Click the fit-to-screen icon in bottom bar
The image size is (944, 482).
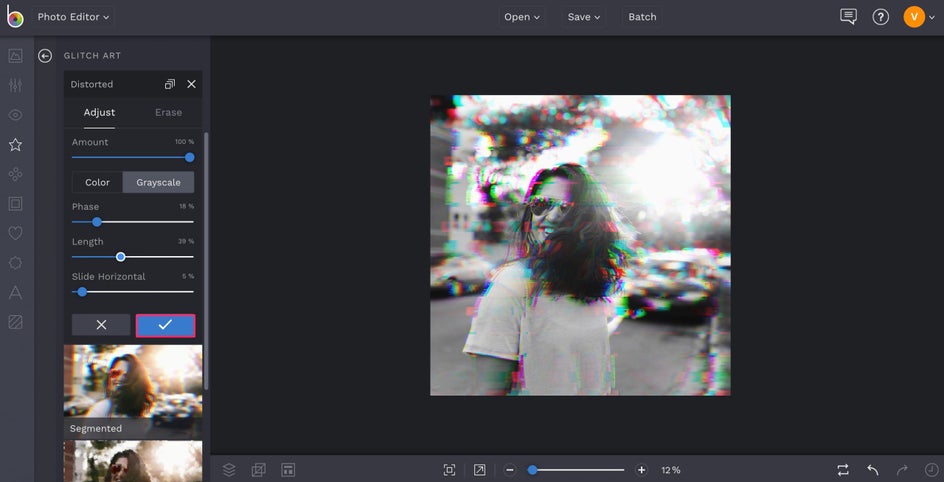click(x=449, y=469)
